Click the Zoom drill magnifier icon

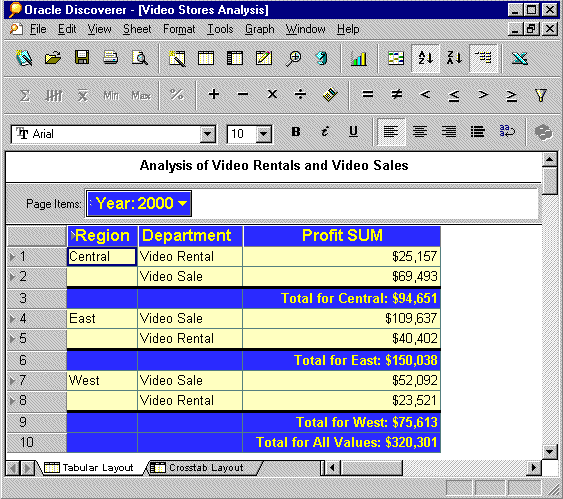click(293, 59)
